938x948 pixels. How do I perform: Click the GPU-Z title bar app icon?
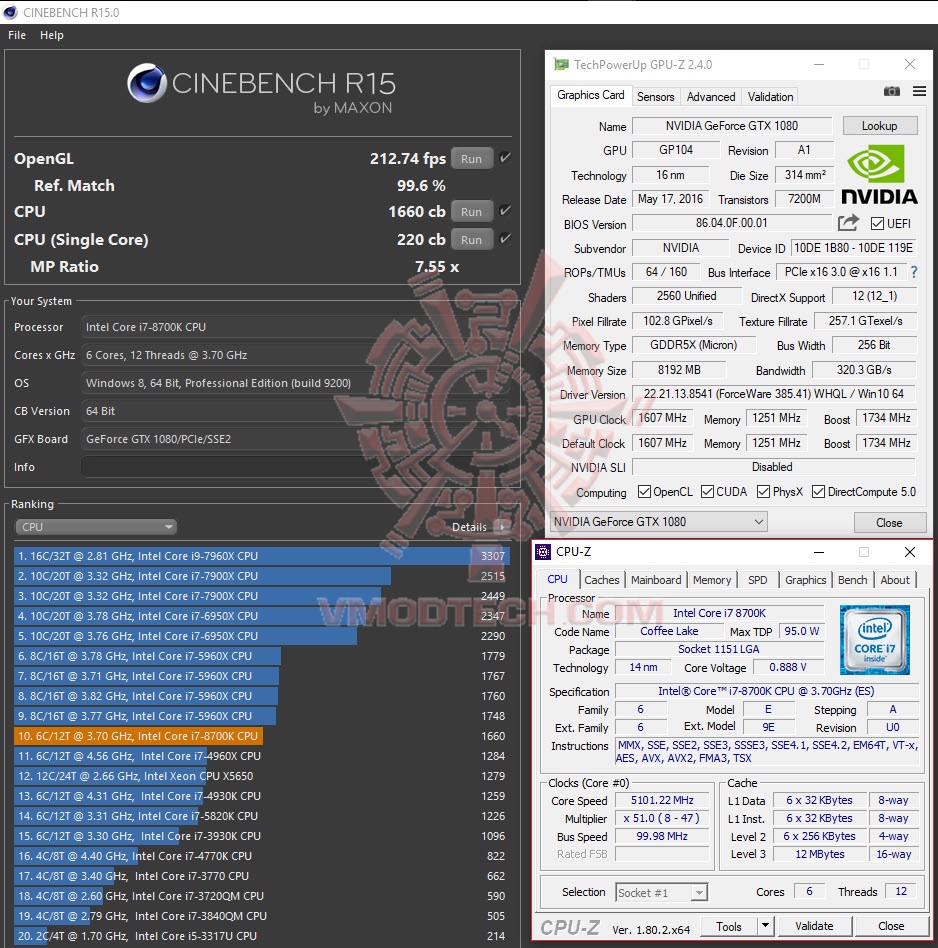point(561,64)
